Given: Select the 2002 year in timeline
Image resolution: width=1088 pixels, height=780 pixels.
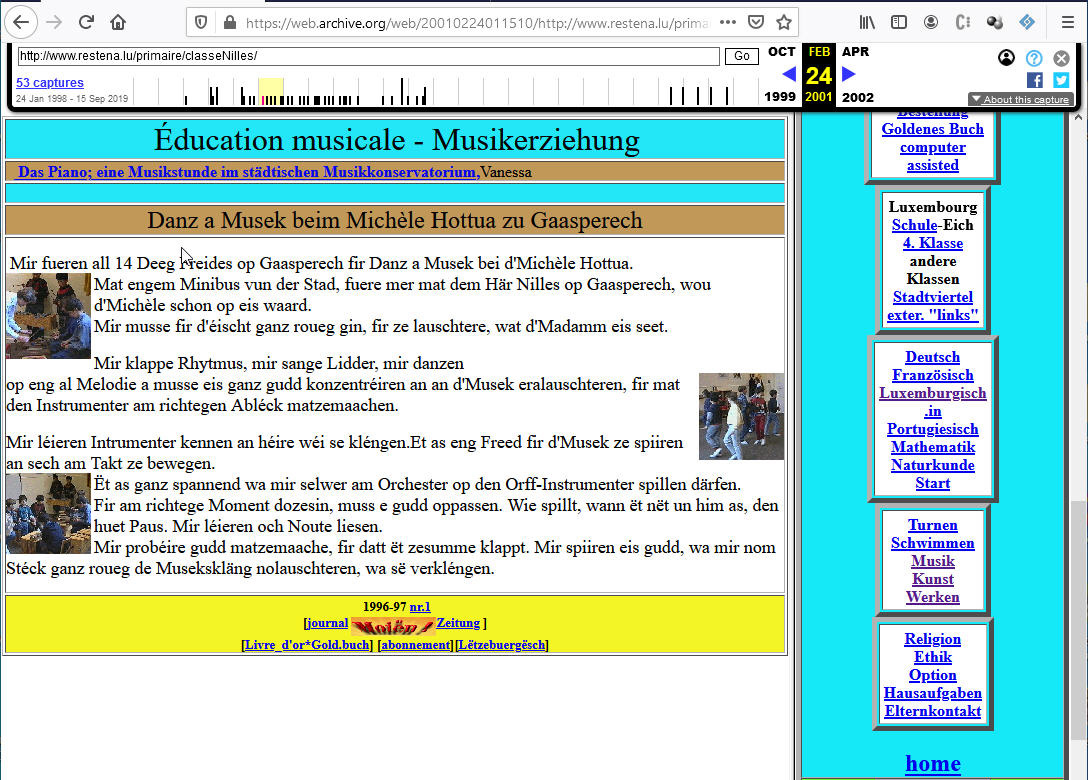Looking at the screenshot, I should pyautogui.click(x=858, y=97).
